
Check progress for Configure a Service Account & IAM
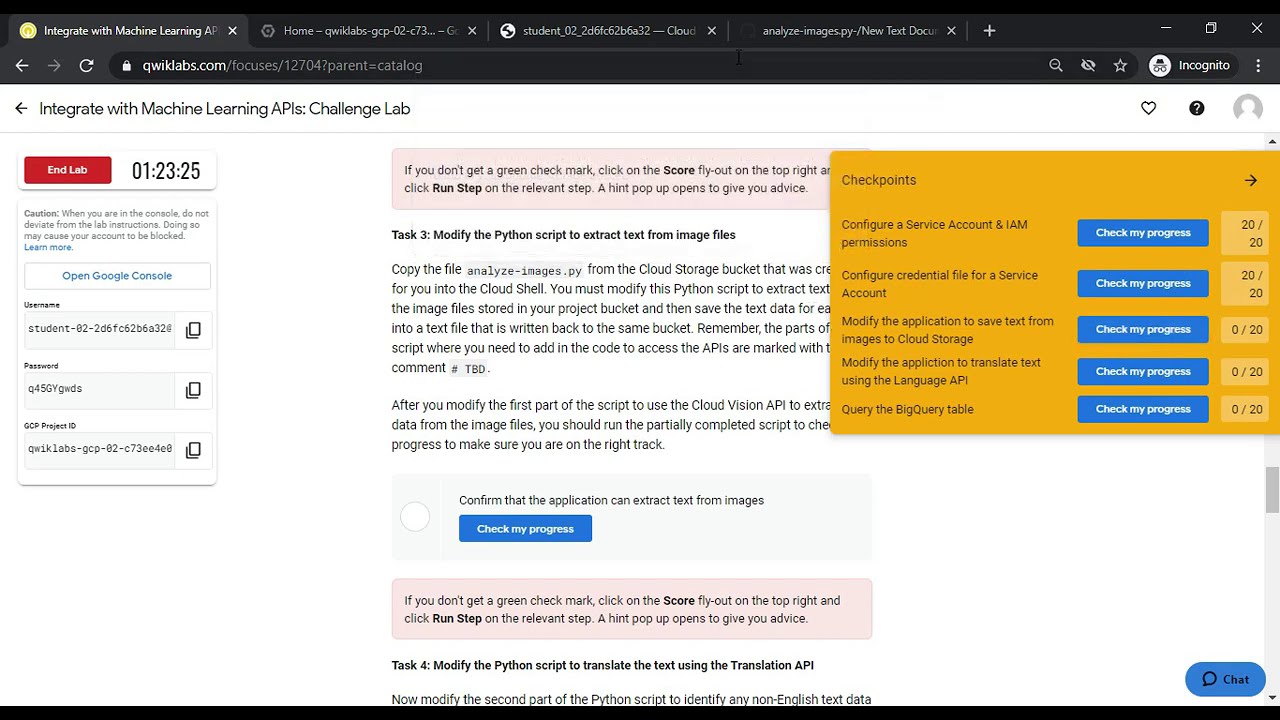pos(1143,233)
